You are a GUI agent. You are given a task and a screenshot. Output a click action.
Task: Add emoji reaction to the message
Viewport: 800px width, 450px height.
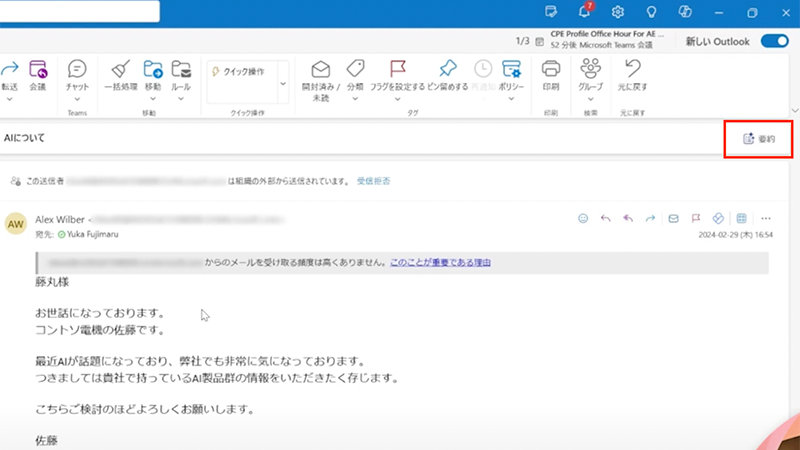(x=583, y=218)
